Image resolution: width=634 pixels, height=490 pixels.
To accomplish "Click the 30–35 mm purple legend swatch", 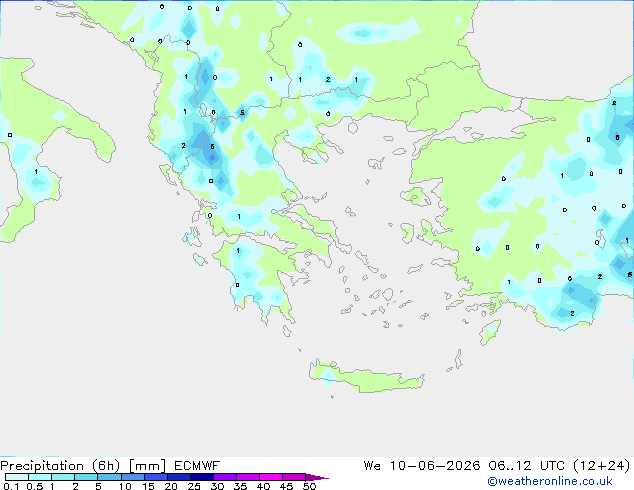I will tap(225, 477).
